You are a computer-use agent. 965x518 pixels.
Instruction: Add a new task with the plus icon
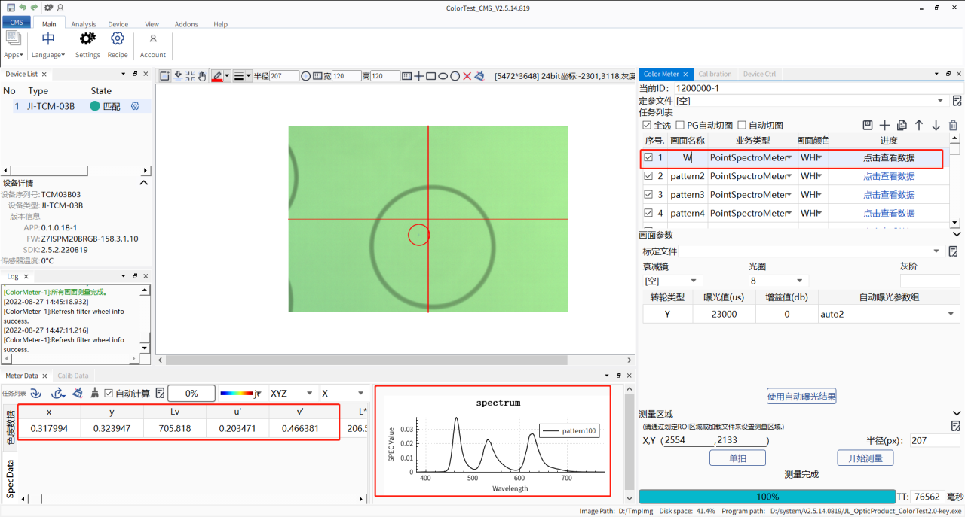885,125
